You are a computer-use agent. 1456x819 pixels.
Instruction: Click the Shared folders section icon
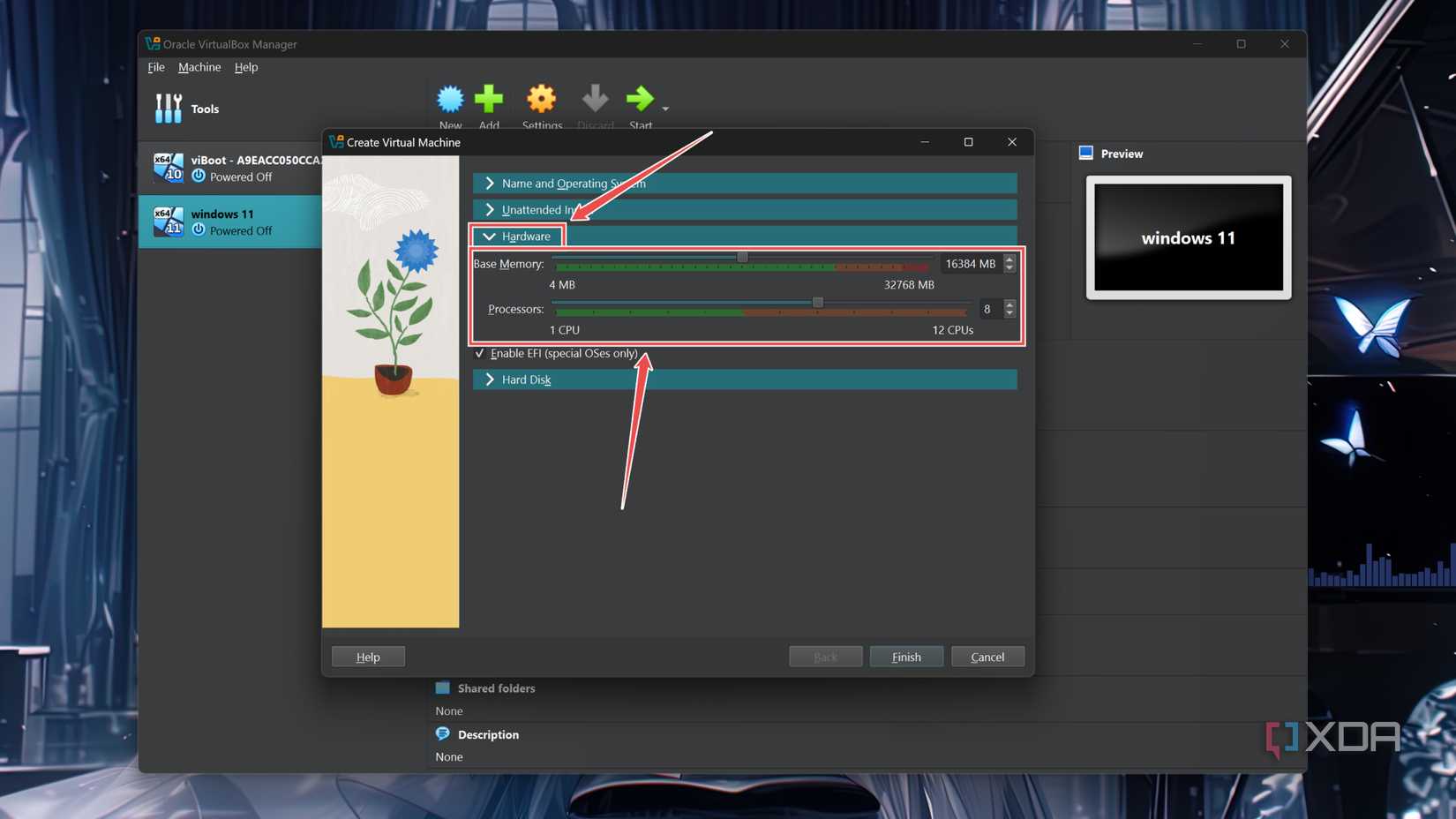pos(443,688)
